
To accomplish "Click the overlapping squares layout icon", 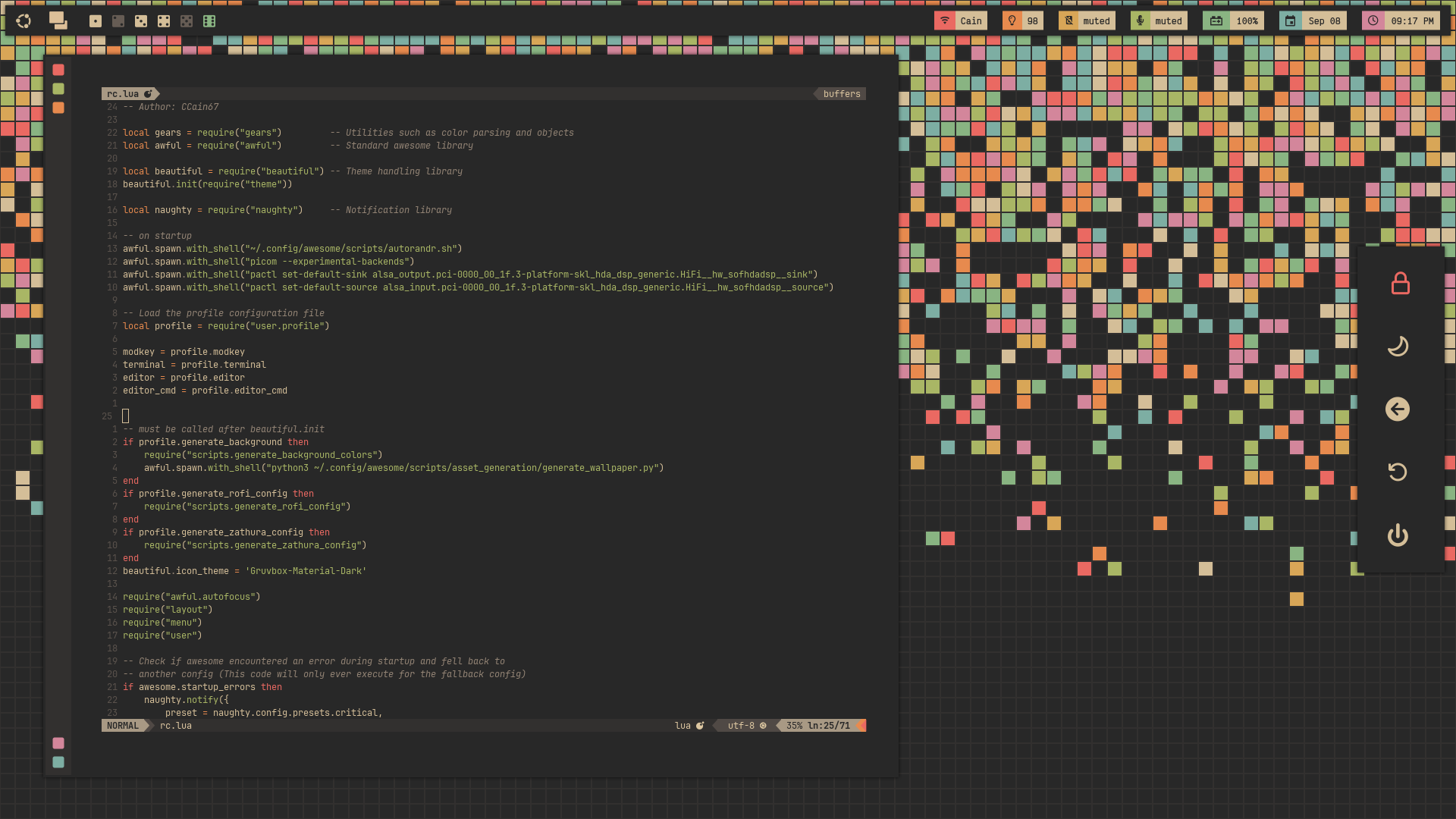I will [x=58, y=21].
